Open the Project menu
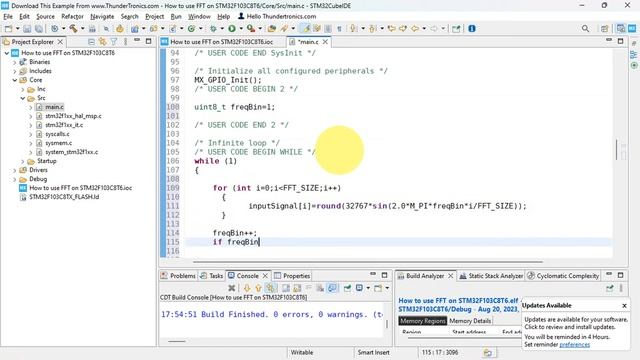 coord(154,16)
